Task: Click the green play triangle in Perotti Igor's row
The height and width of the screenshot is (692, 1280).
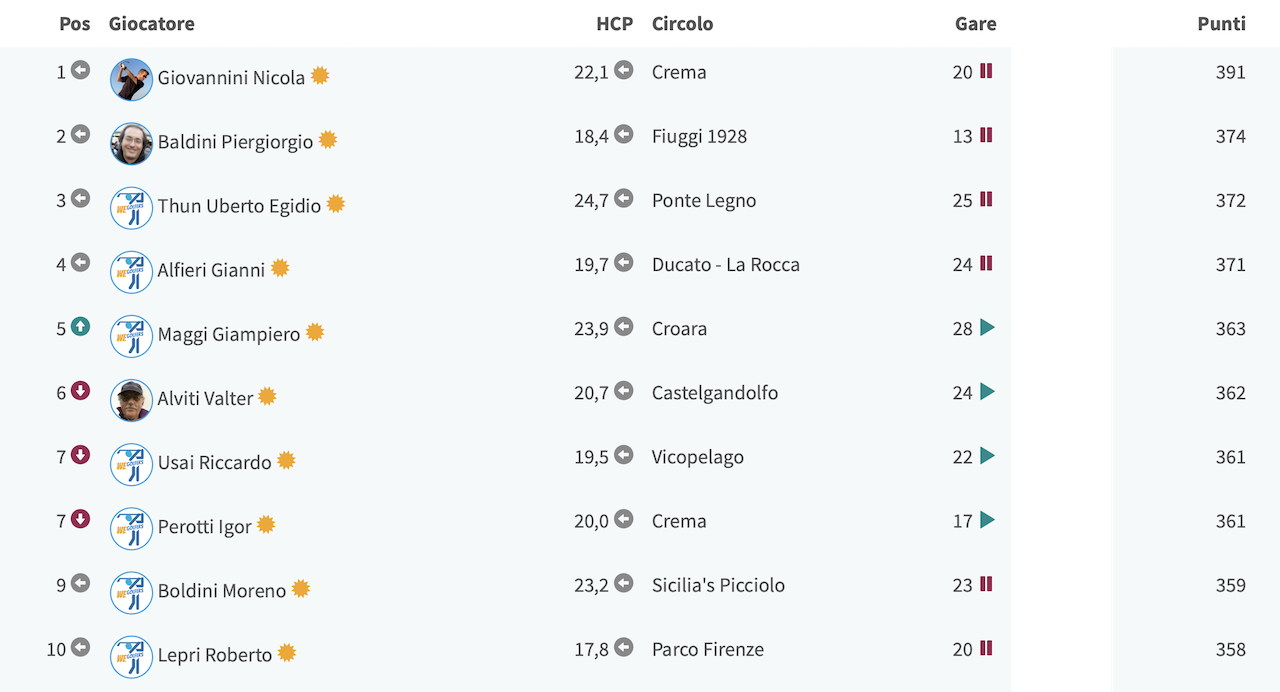Action: point(987,519)
